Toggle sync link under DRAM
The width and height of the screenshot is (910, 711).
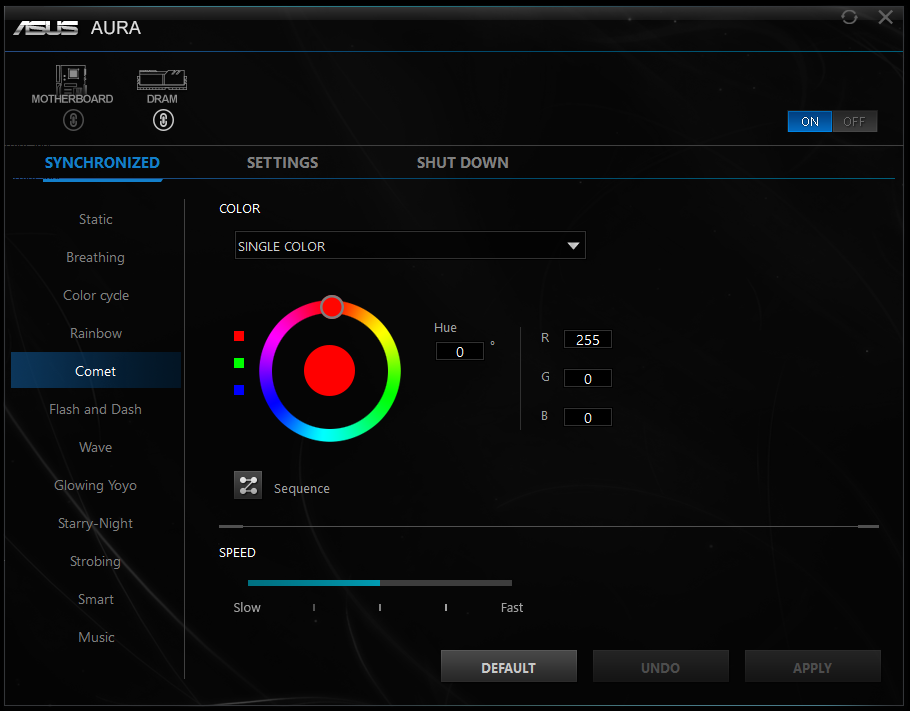click(163, 120)
